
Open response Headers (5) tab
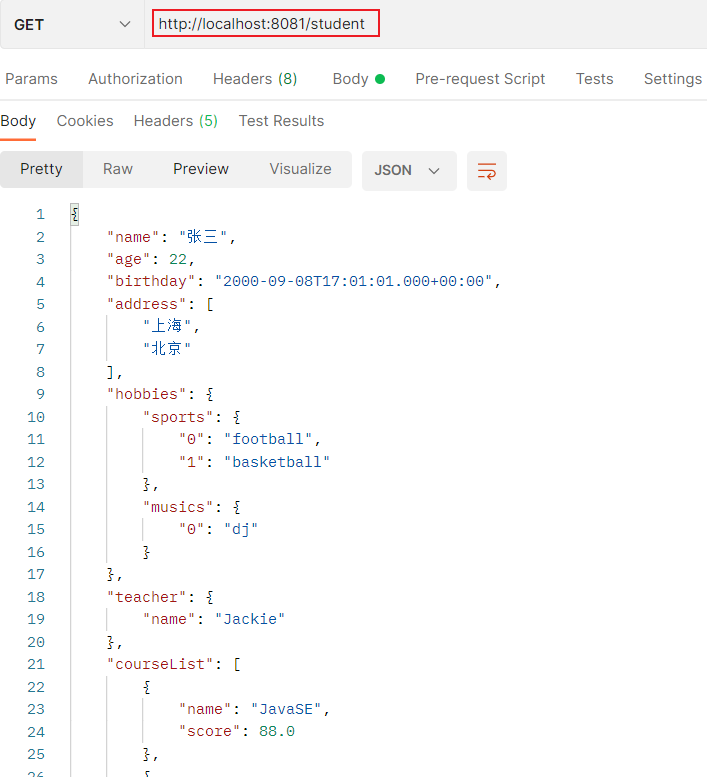pos(175,121)
